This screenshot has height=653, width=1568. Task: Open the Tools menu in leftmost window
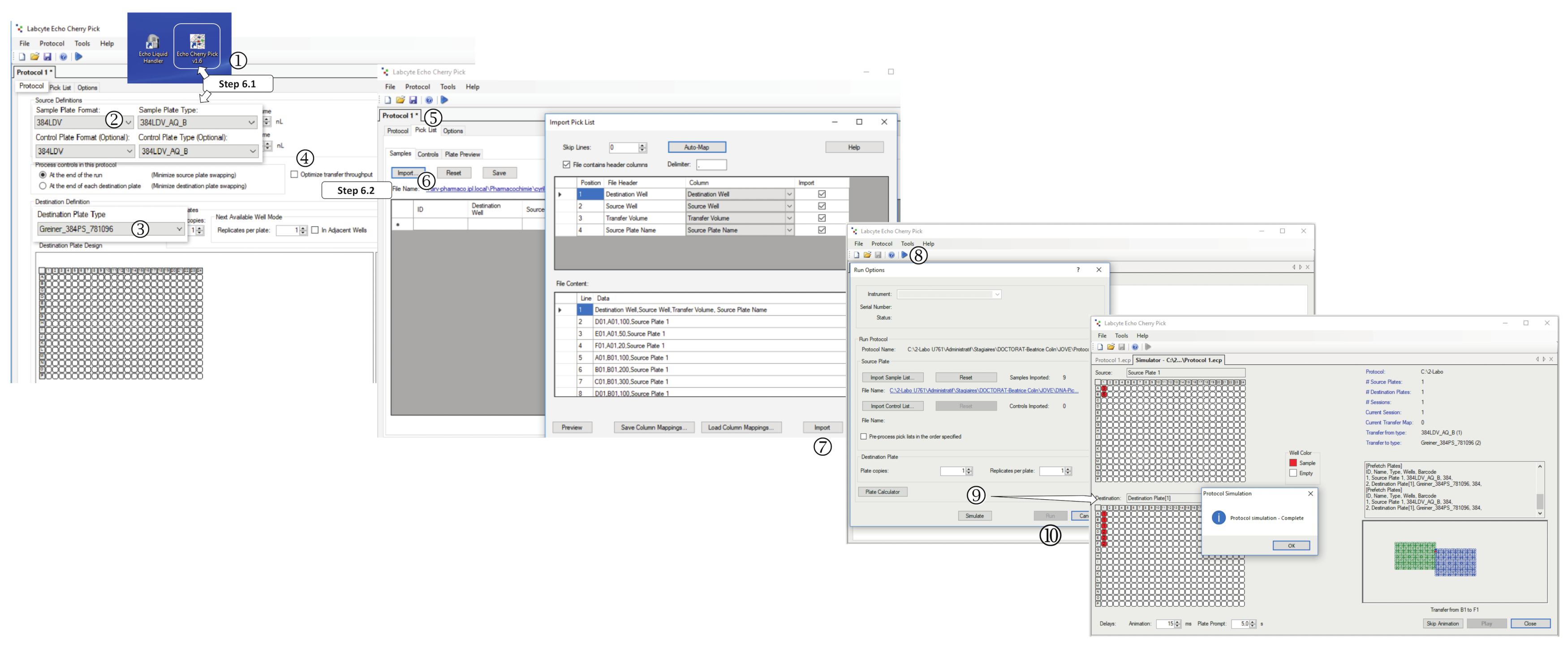coord(82,43)
